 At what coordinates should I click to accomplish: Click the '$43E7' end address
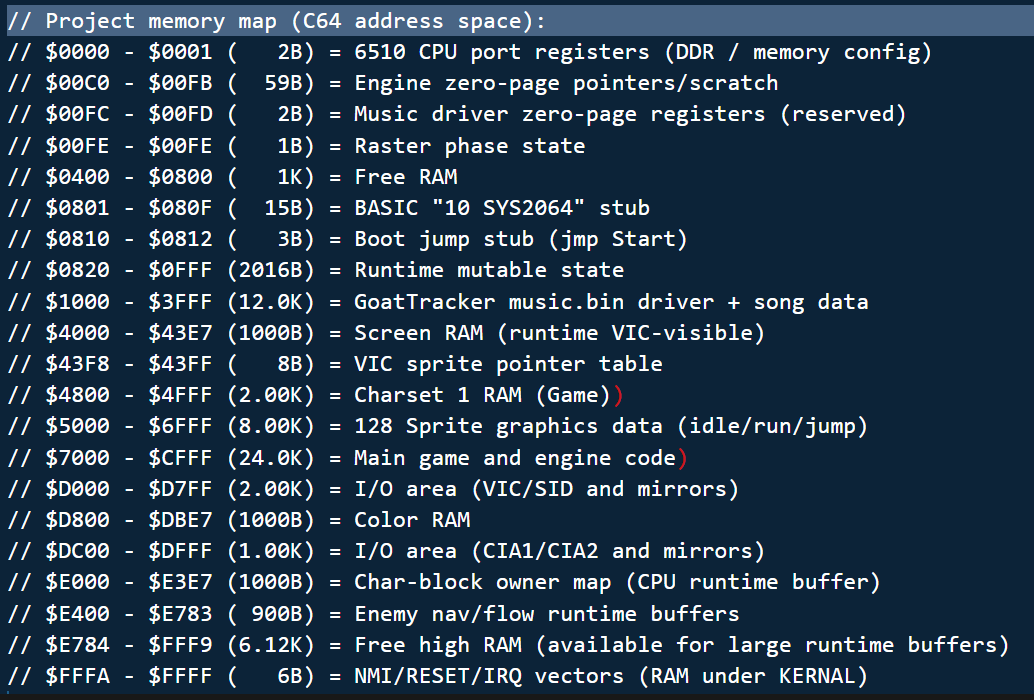pos(180,333)
